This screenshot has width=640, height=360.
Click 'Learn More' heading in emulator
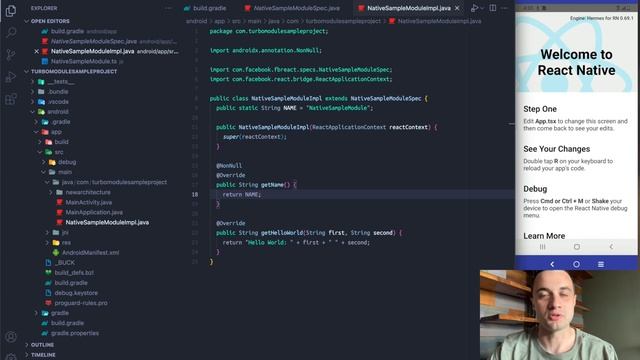click(544, 236)
